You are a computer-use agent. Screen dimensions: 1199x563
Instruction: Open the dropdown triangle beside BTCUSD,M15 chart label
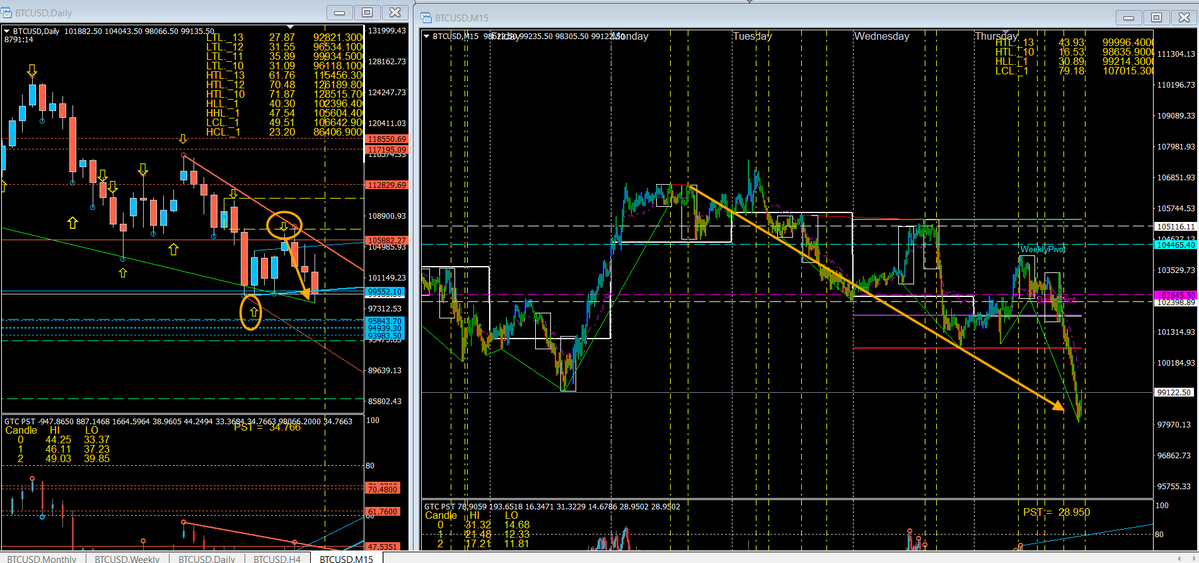(x=427, y=35)
